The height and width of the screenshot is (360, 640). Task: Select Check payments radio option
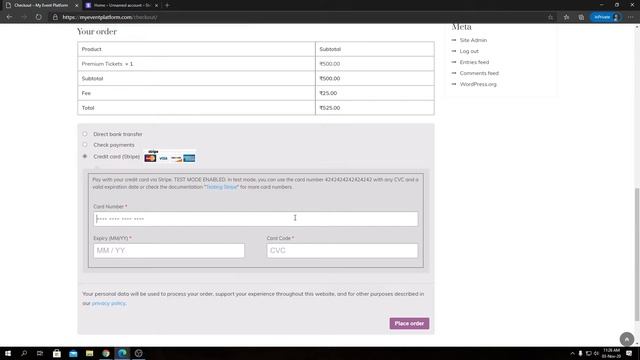point(85,144)
